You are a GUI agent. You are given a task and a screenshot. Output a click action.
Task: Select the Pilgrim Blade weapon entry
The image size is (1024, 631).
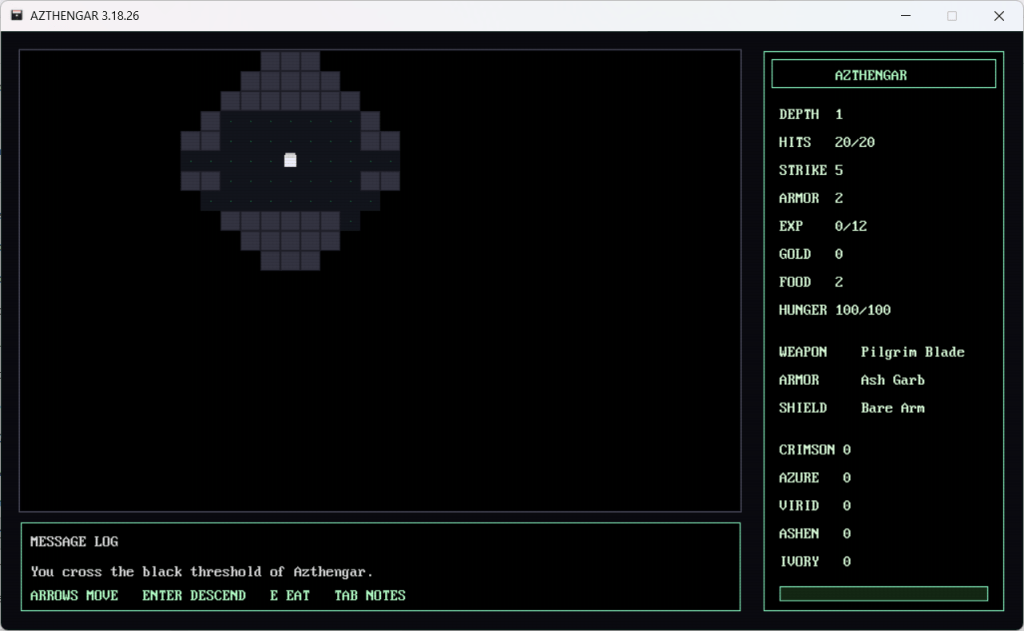(912, 352)
